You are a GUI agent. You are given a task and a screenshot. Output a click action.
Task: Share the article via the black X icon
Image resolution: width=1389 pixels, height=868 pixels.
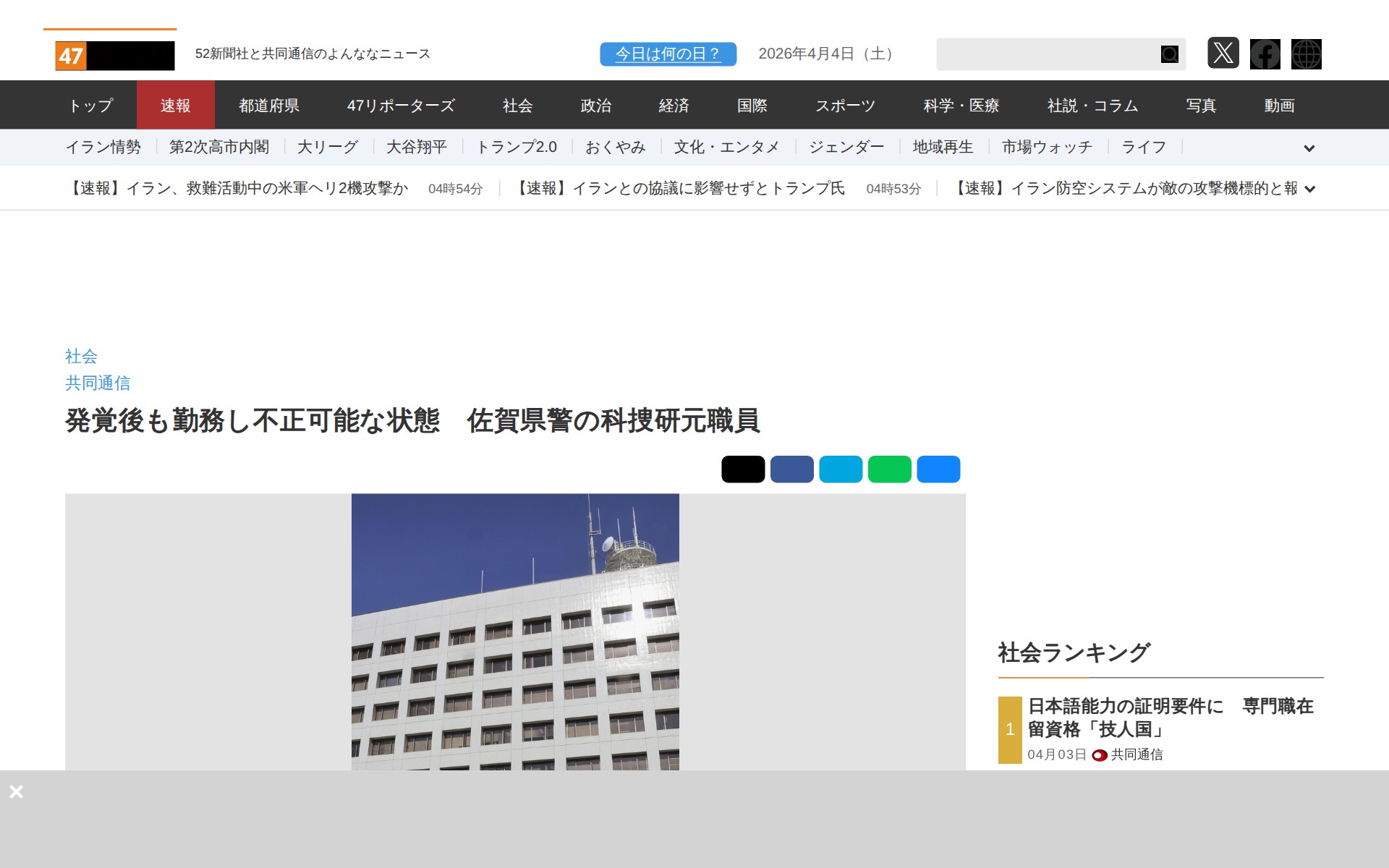pos(742,469)
